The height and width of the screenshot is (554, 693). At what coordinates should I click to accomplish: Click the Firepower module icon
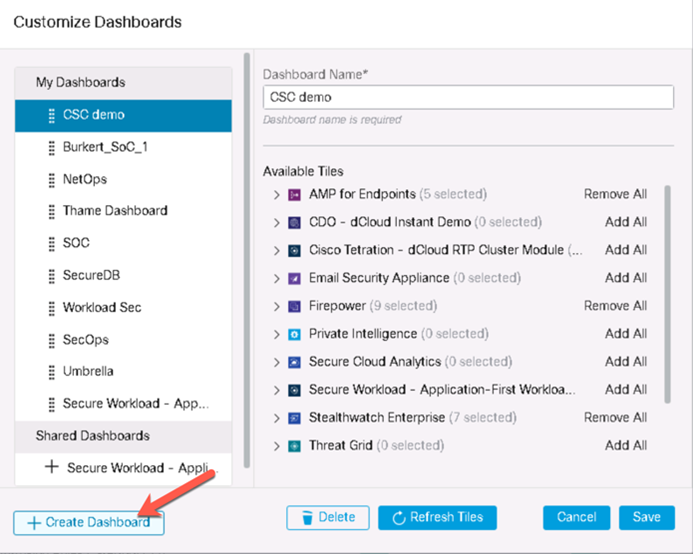(294, 306)
